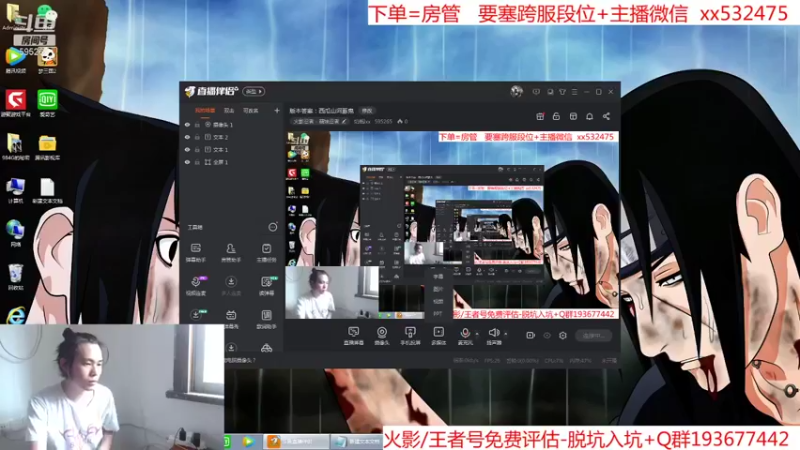
Task: Lock the 摄像头 1 layer
Action: (197, 124)
